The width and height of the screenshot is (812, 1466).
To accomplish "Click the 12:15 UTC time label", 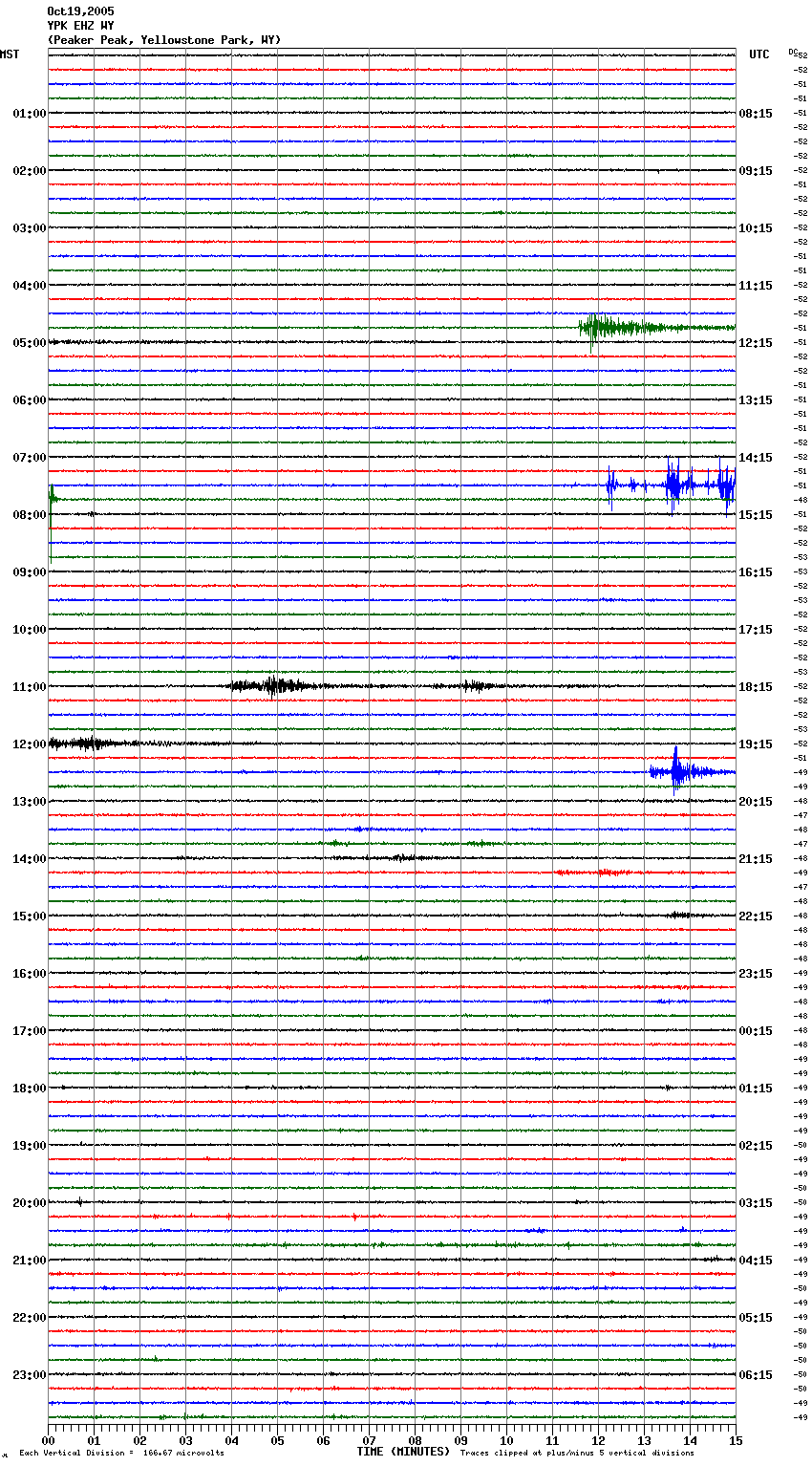I will click(x=756, y=343).
